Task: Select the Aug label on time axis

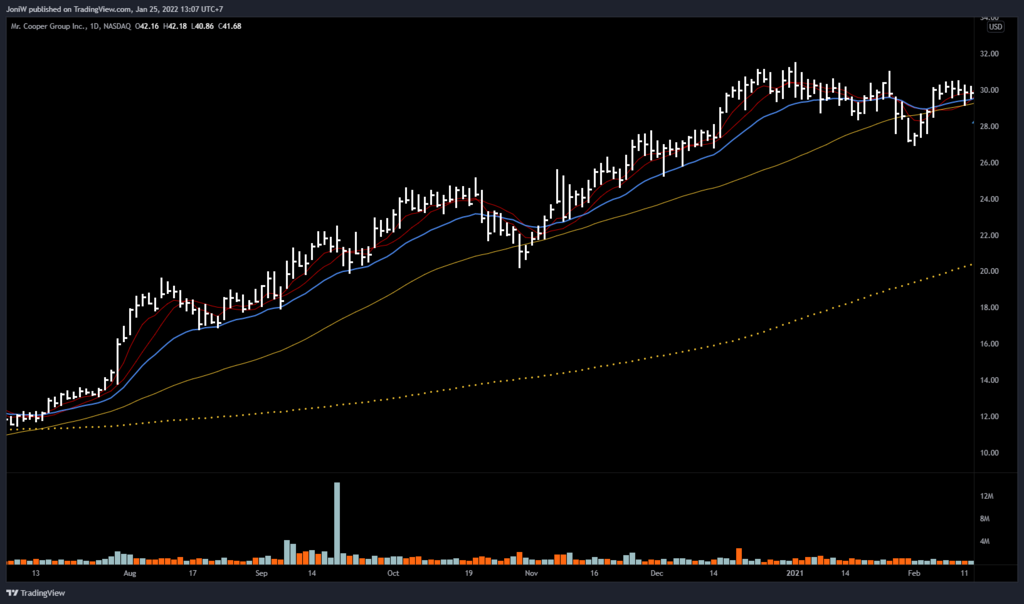Action: [x=130, y=576]
